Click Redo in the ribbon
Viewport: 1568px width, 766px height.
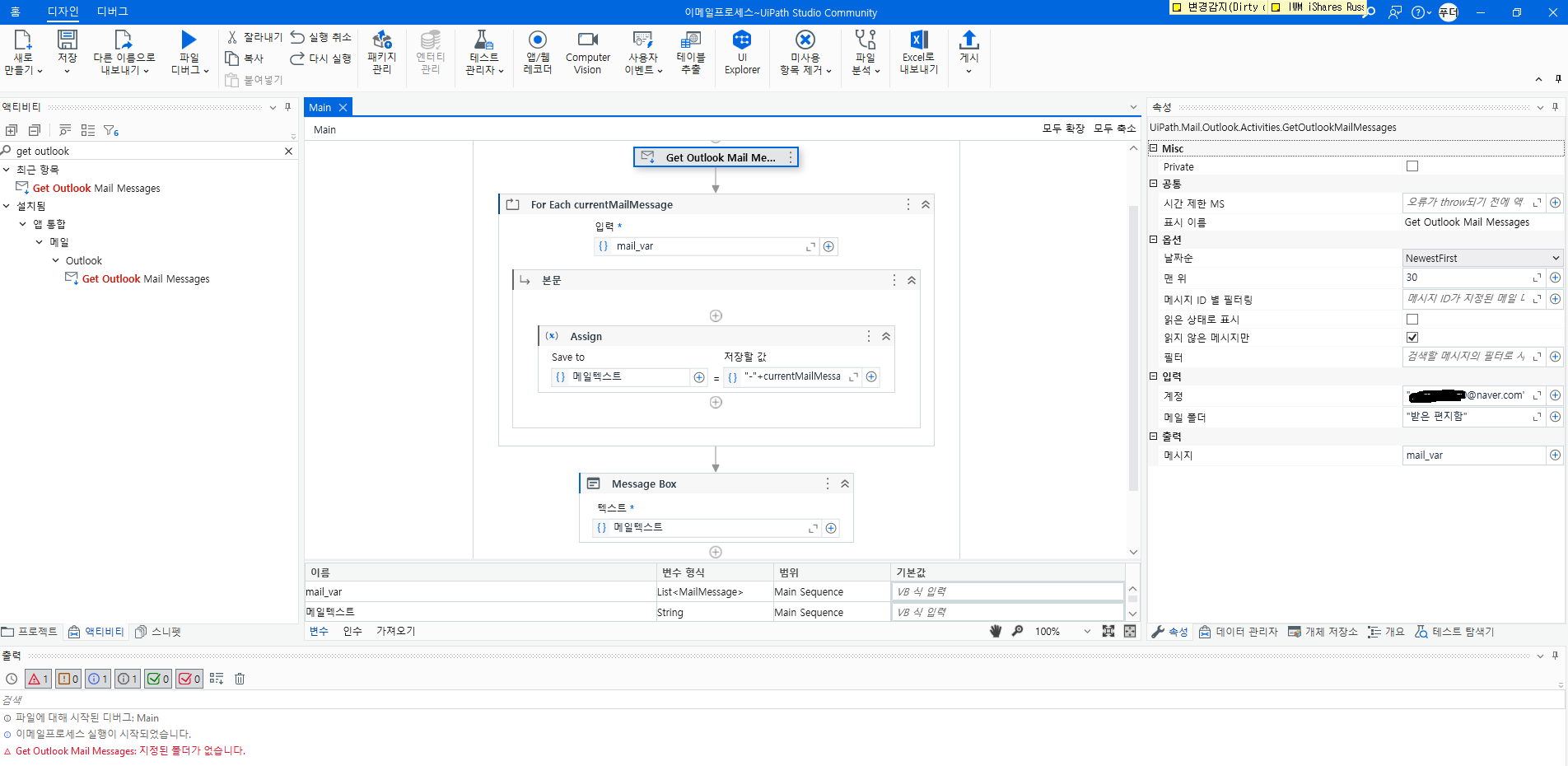click(320, 58)
